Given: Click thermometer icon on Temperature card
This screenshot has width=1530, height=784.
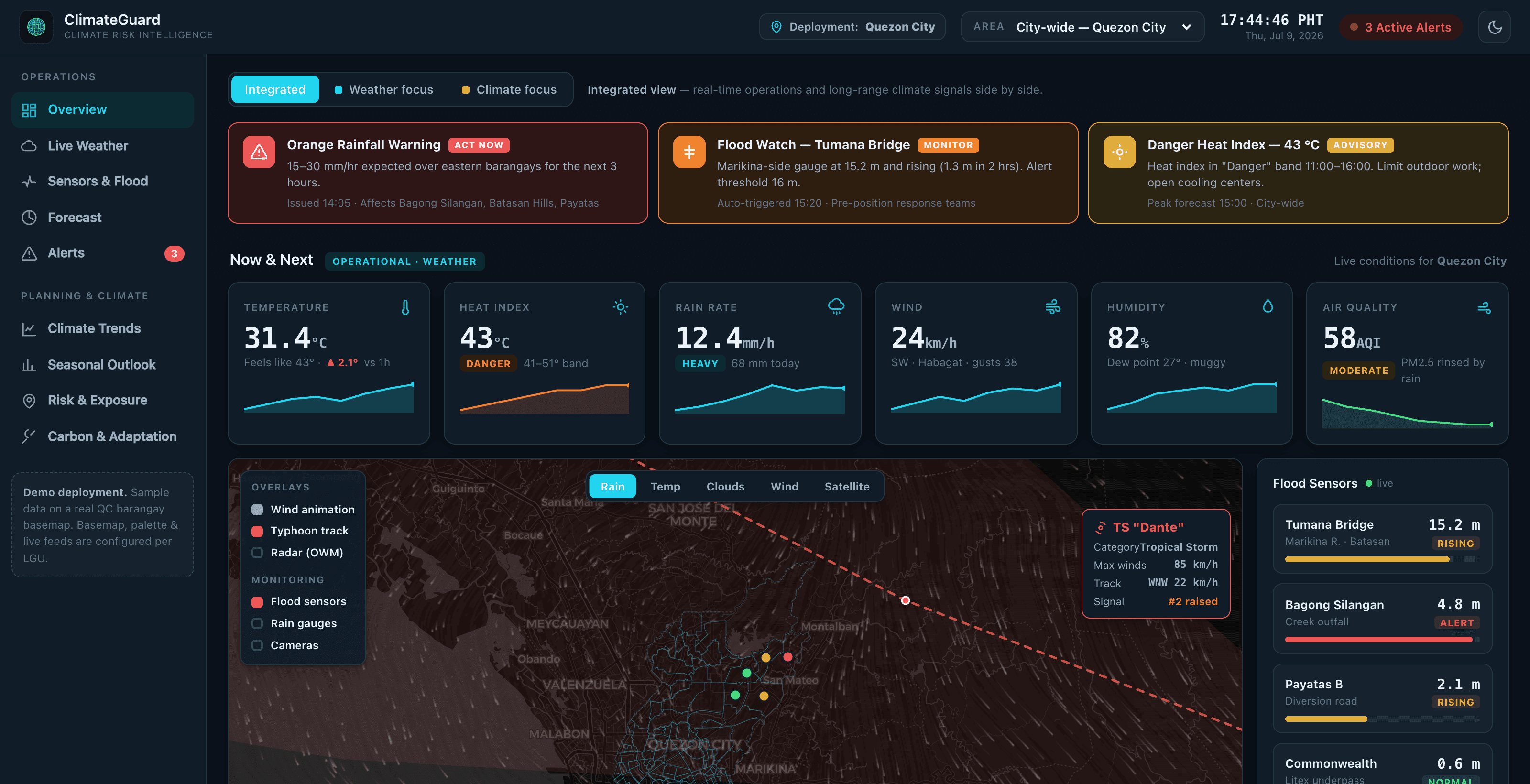Looking at the screenshot, I should 405,307.
